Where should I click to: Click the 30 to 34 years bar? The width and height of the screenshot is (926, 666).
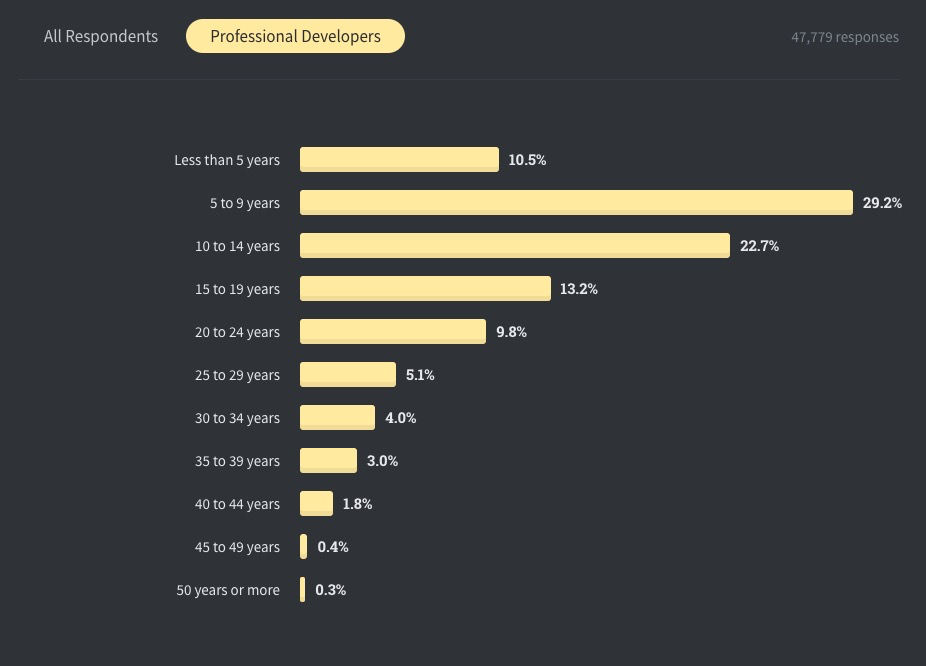coord(337,418)
